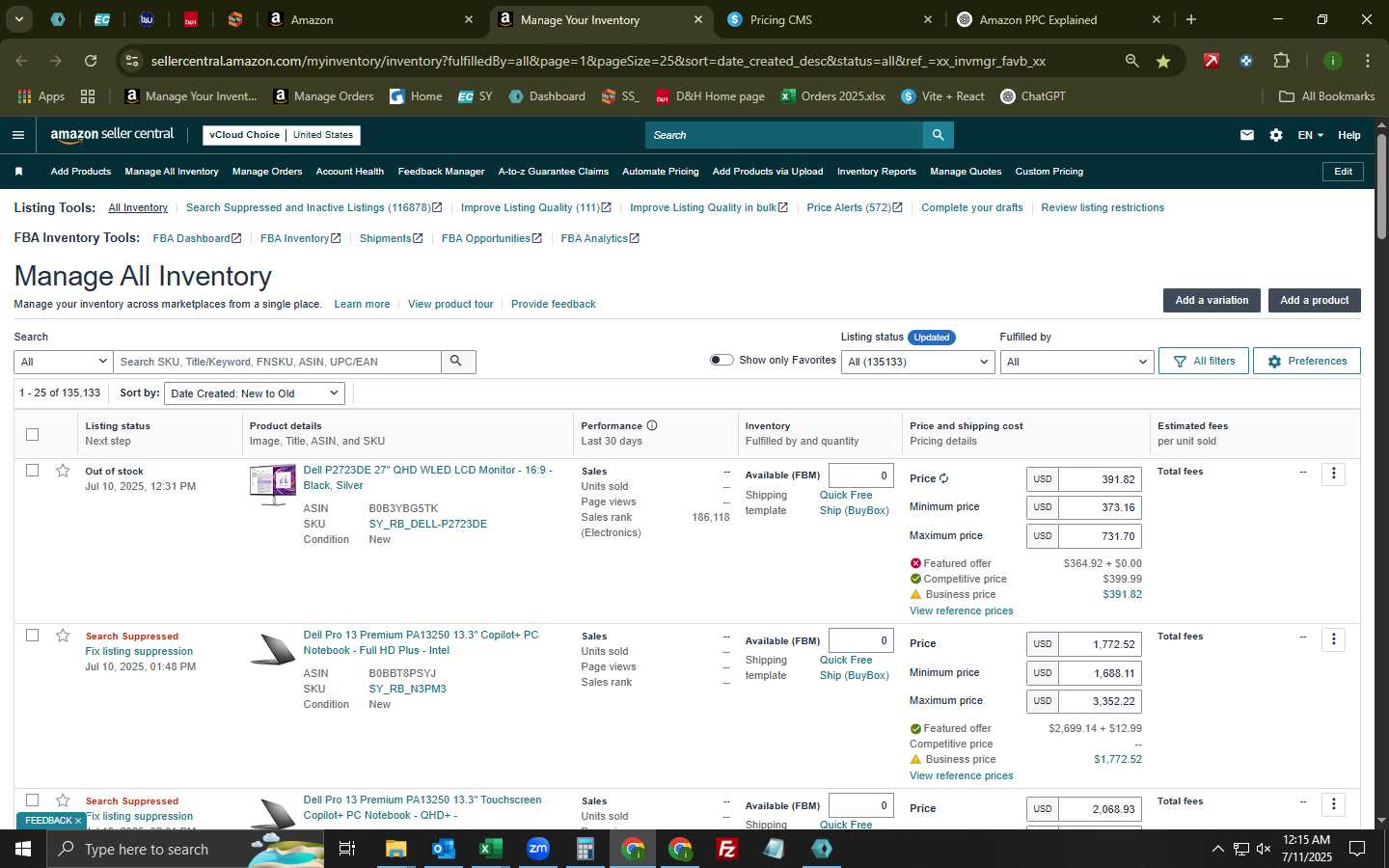1389x868 pixels.
Task: Click the Dell P2723DE product thumbnail
Action: click(x=272, y=485)
